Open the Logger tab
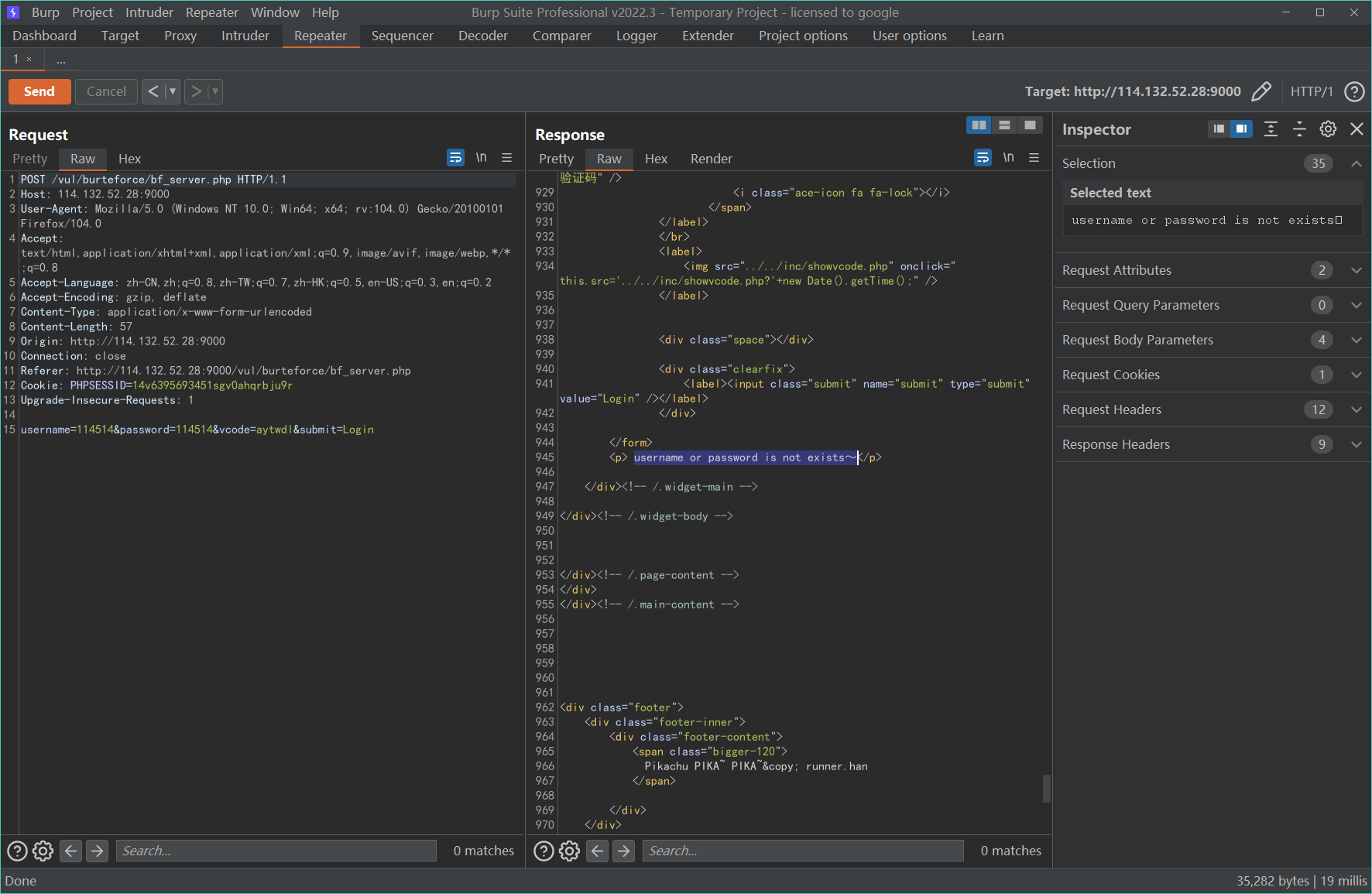The width and height of the screenshot is (1372, 894). coord(636,36)
